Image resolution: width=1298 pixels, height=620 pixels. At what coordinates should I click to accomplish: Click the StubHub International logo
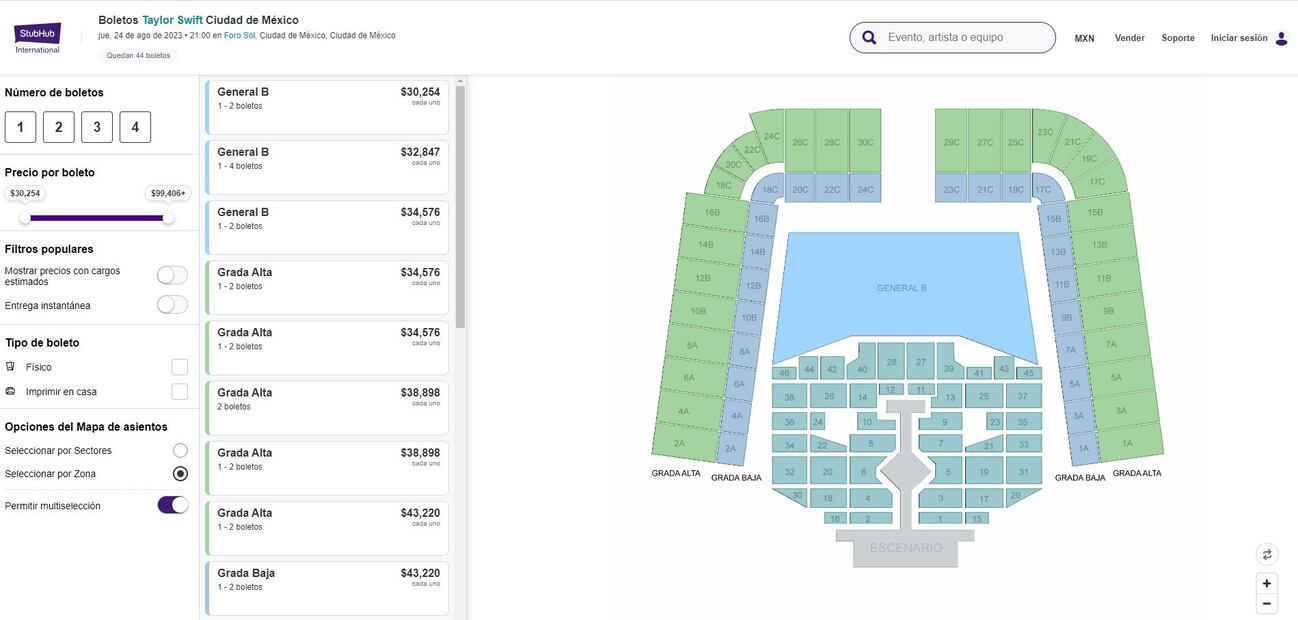coord(37,37)
